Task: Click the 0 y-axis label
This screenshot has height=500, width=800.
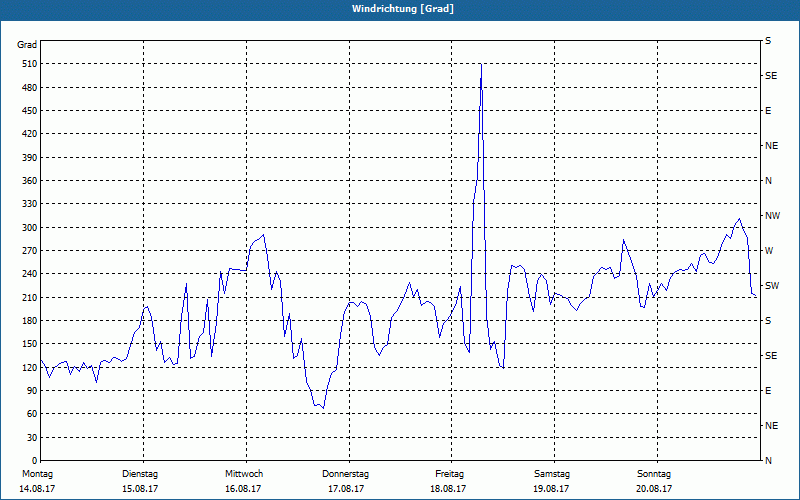Action: pyautogui.click(x=35, y=461)
